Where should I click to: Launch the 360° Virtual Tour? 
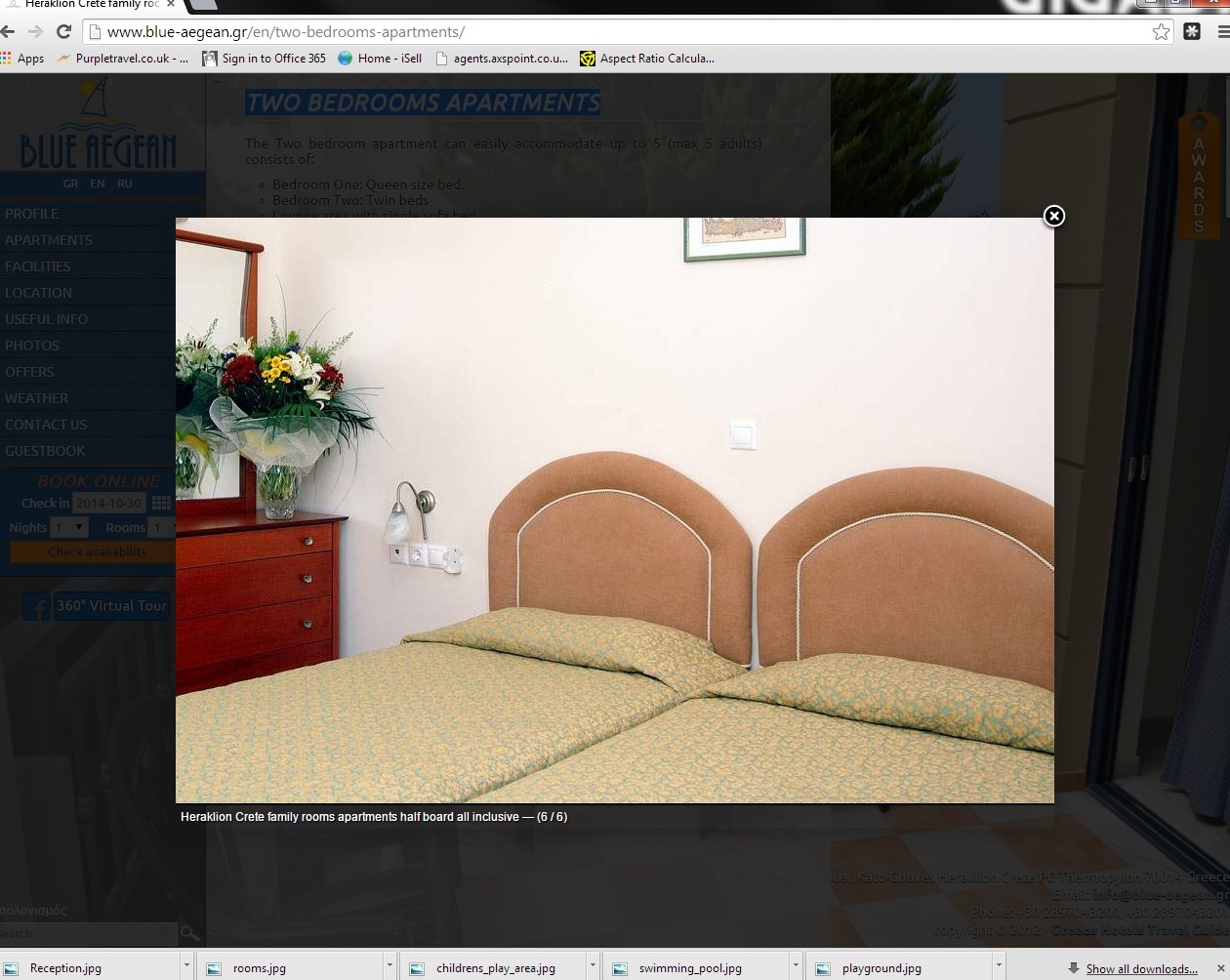click(111, 605)
